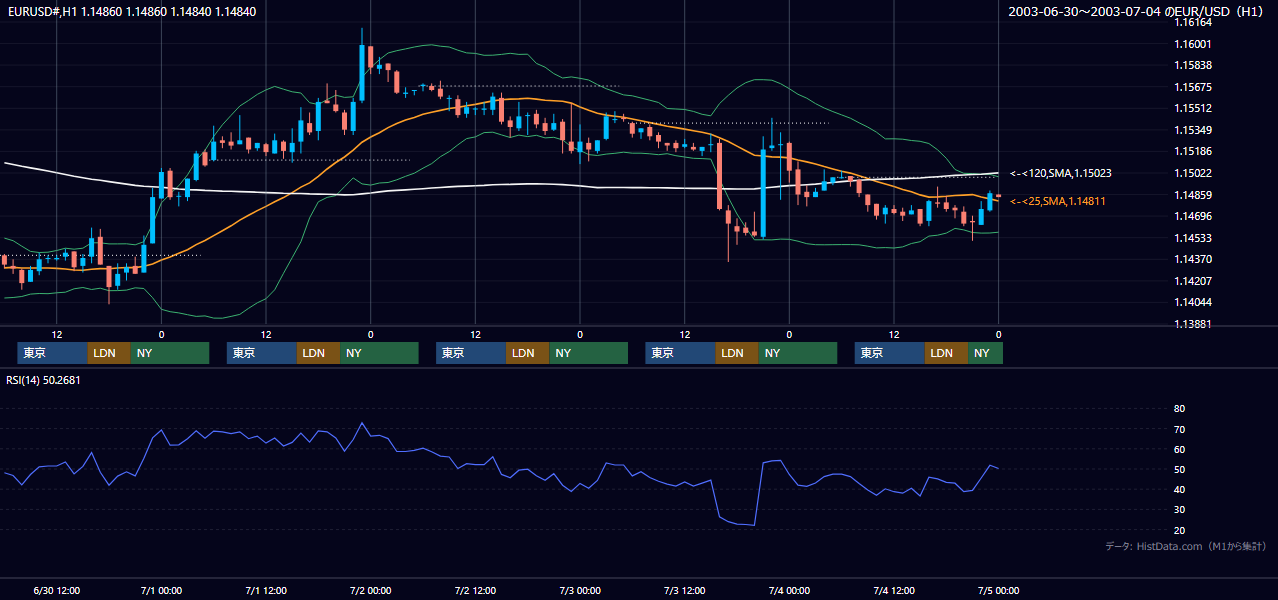Click the 7/5 00:00 date axis label
The image size is (1278, 600).
[998, 590]
